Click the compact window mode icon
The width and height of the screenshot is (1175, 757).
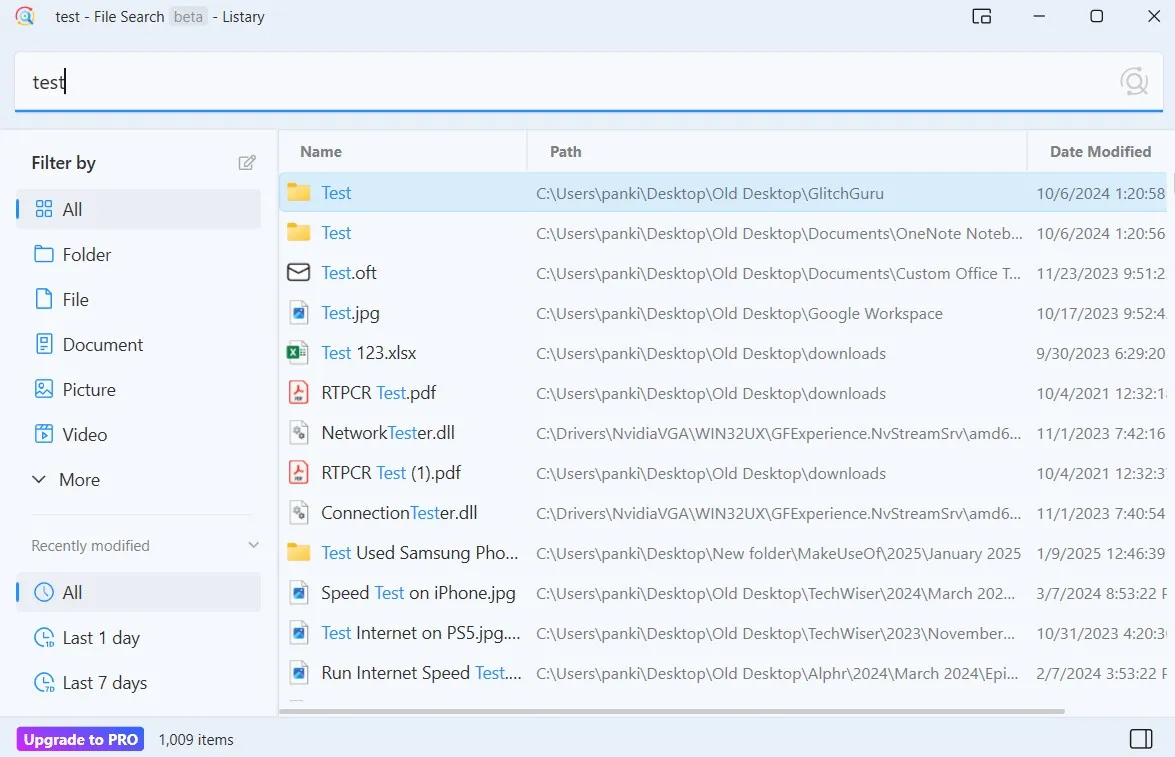coord(981,16)
